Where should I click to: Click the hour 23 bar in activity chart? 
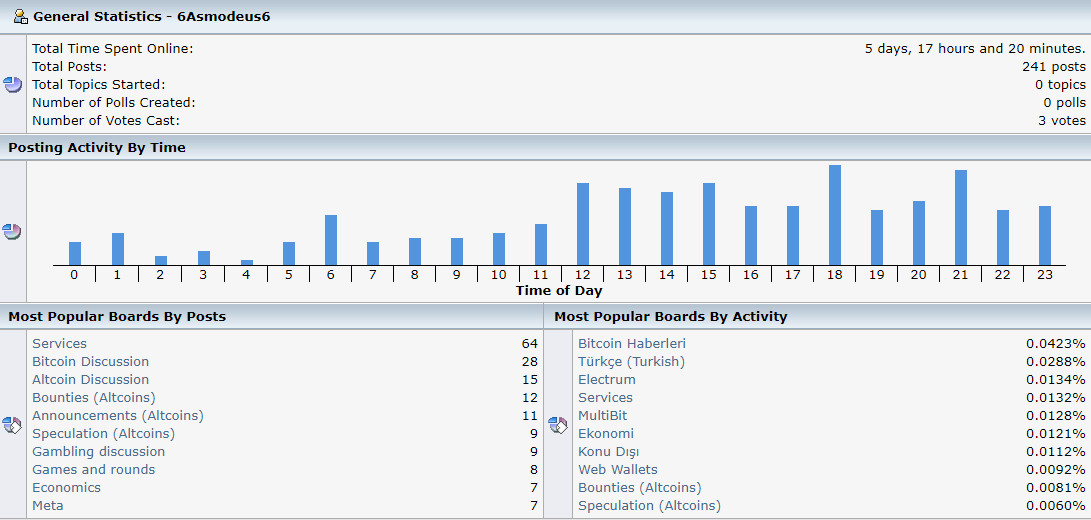[x=1045, y=235]
